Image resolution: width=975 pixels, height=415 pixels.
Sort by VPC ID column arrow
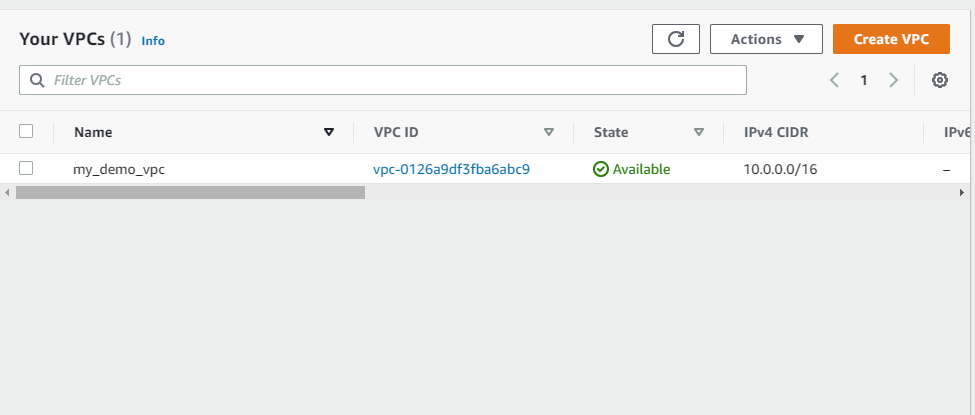click(548, 132)
